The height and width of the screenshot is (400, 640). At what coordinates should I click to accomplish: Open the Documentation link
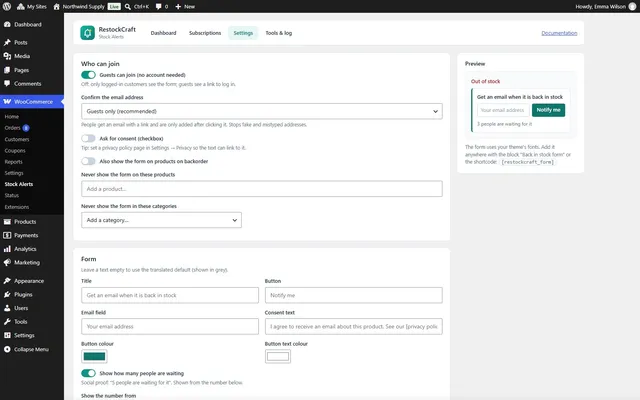559,33
